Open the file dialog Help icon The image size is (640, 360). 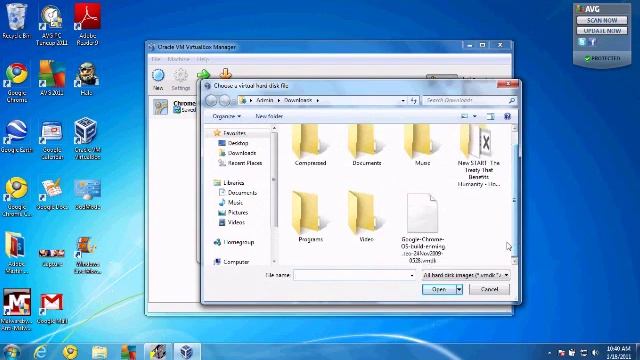(x=507, y=116)
